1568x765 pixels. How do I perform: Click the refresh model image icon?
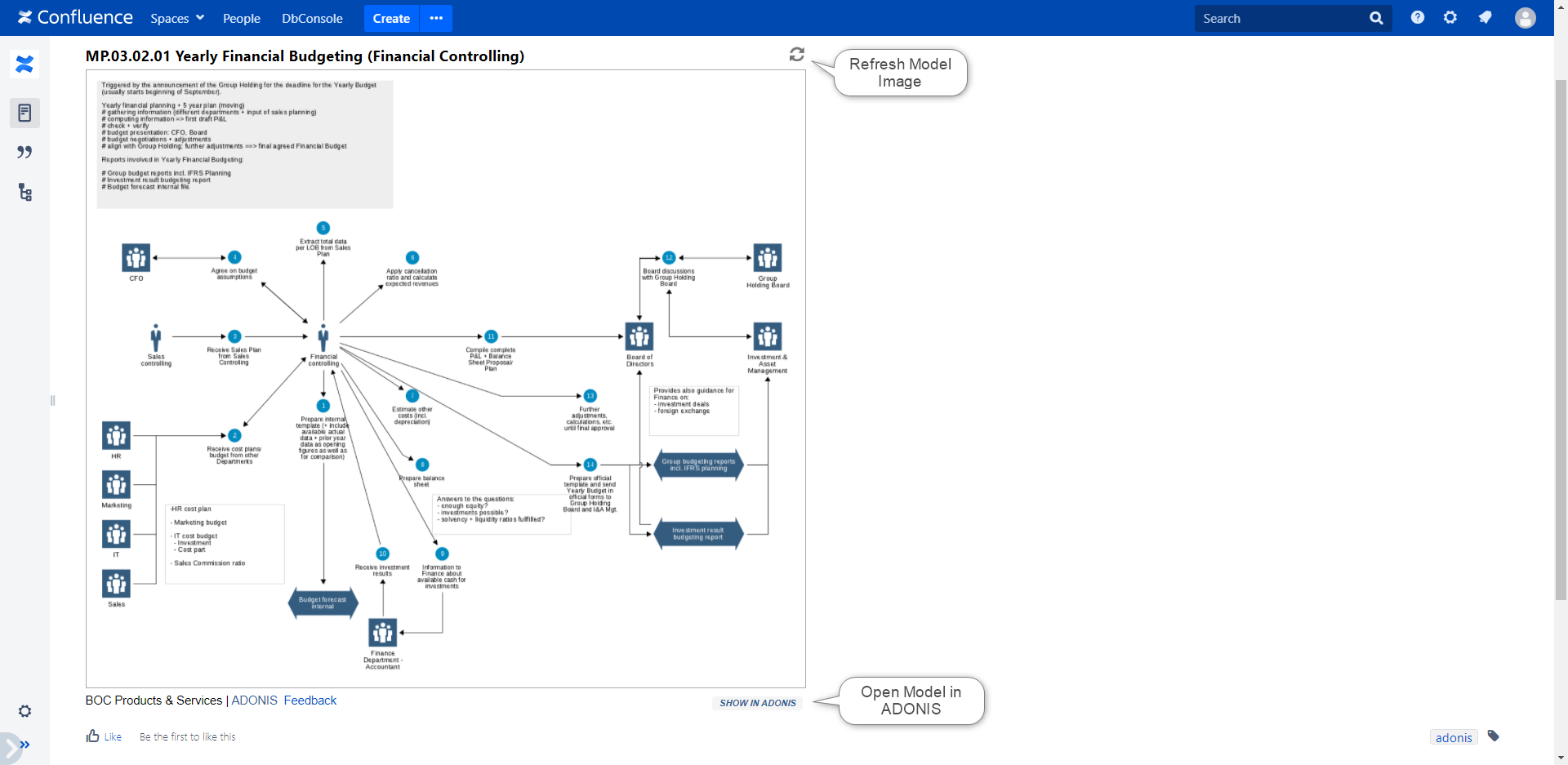[x=796, y=55]
